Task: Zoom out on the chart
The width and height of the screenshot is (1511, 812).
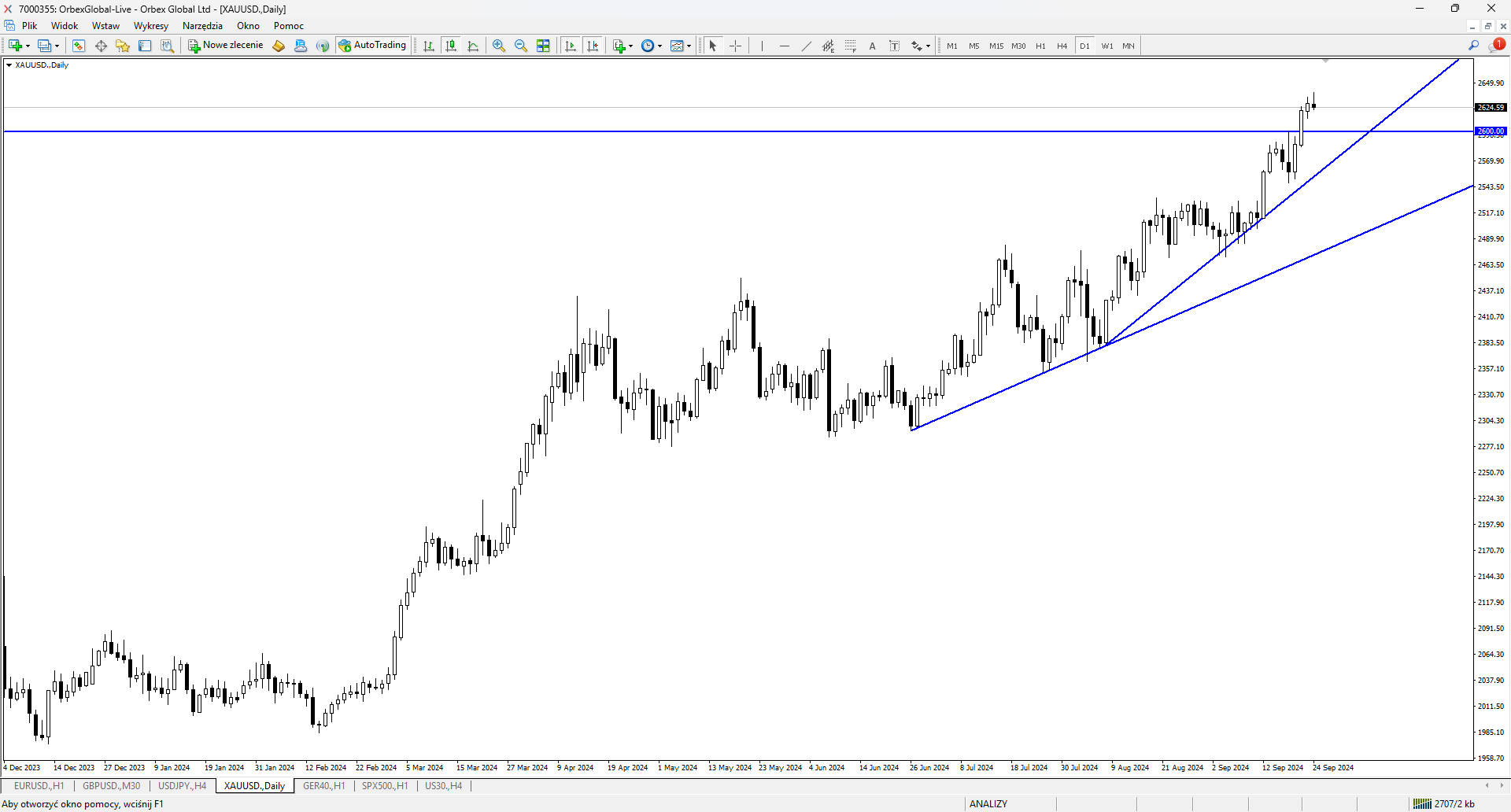Action: [521, 46]
